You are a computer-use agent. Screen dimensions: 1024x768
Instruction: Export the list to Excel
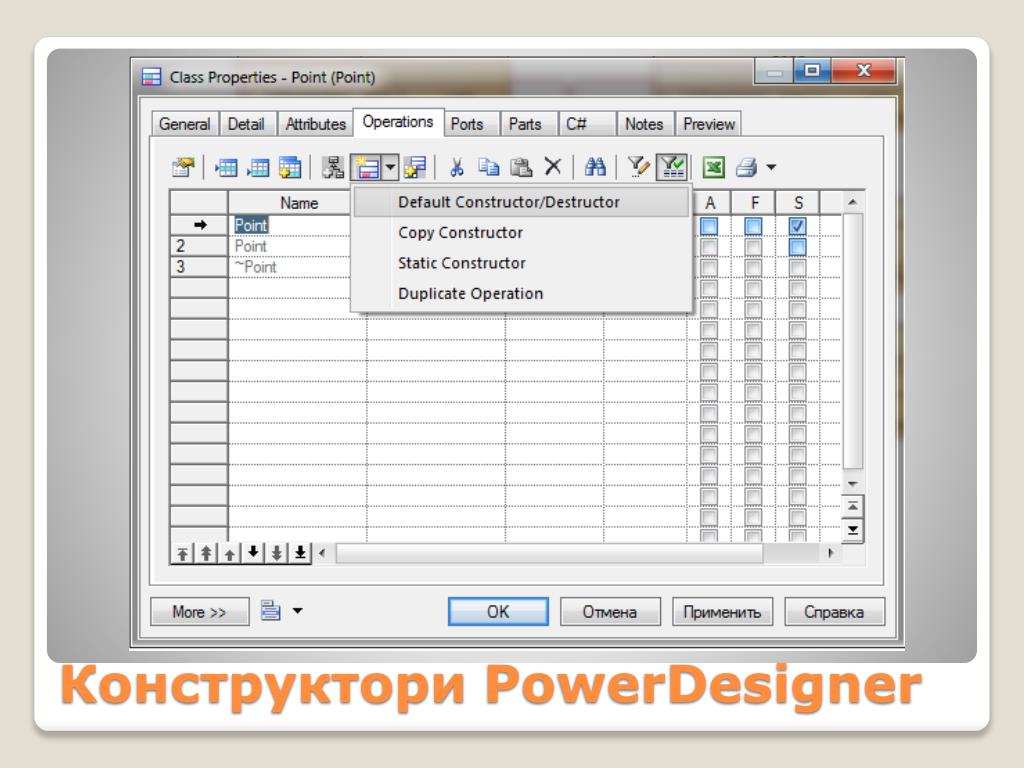click(714, 168)
